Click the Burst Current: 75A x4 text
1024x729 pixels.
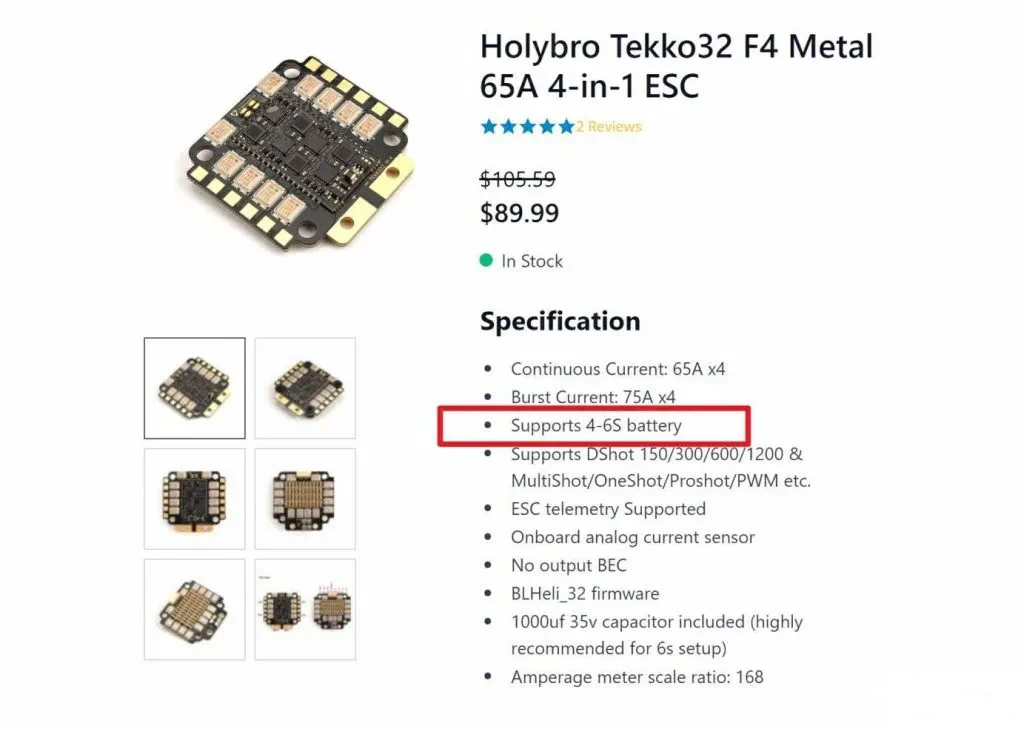coord(593,397)
